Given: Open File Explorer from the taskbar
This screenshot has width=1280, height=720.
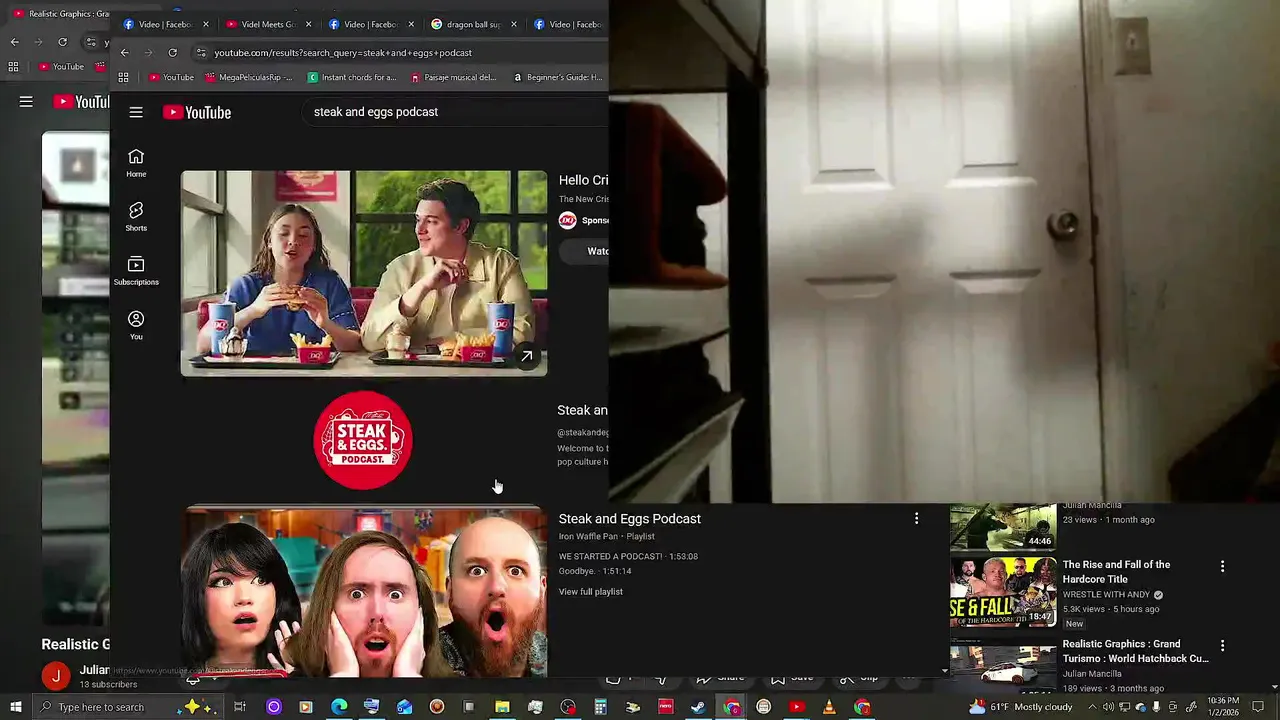Looking at the screenshot, I should (502, 707).
